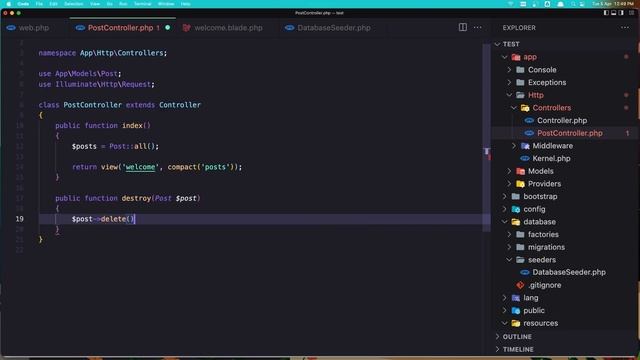The height and width of the screenshot is (360, 640).
Task: Expand the TIMELINE section
Action: click(564, 349)
